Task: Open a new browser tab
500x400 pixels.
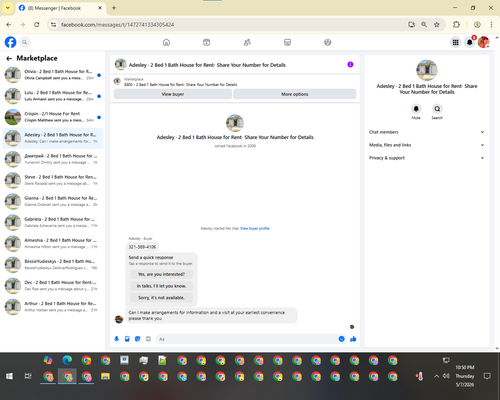Action: pyautogui.click(x=114, y=8)
